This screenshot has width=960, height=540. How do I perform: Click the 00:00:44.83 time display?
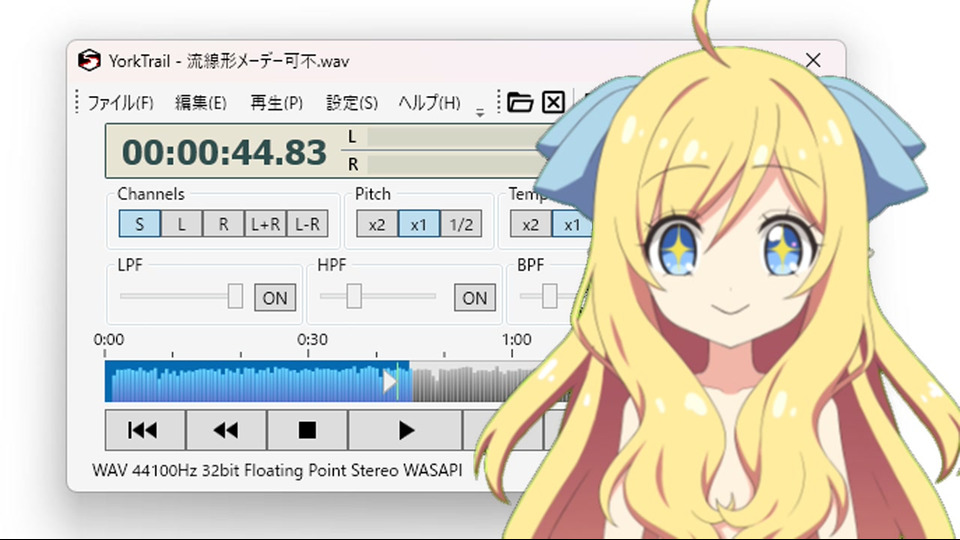[224, 152]
